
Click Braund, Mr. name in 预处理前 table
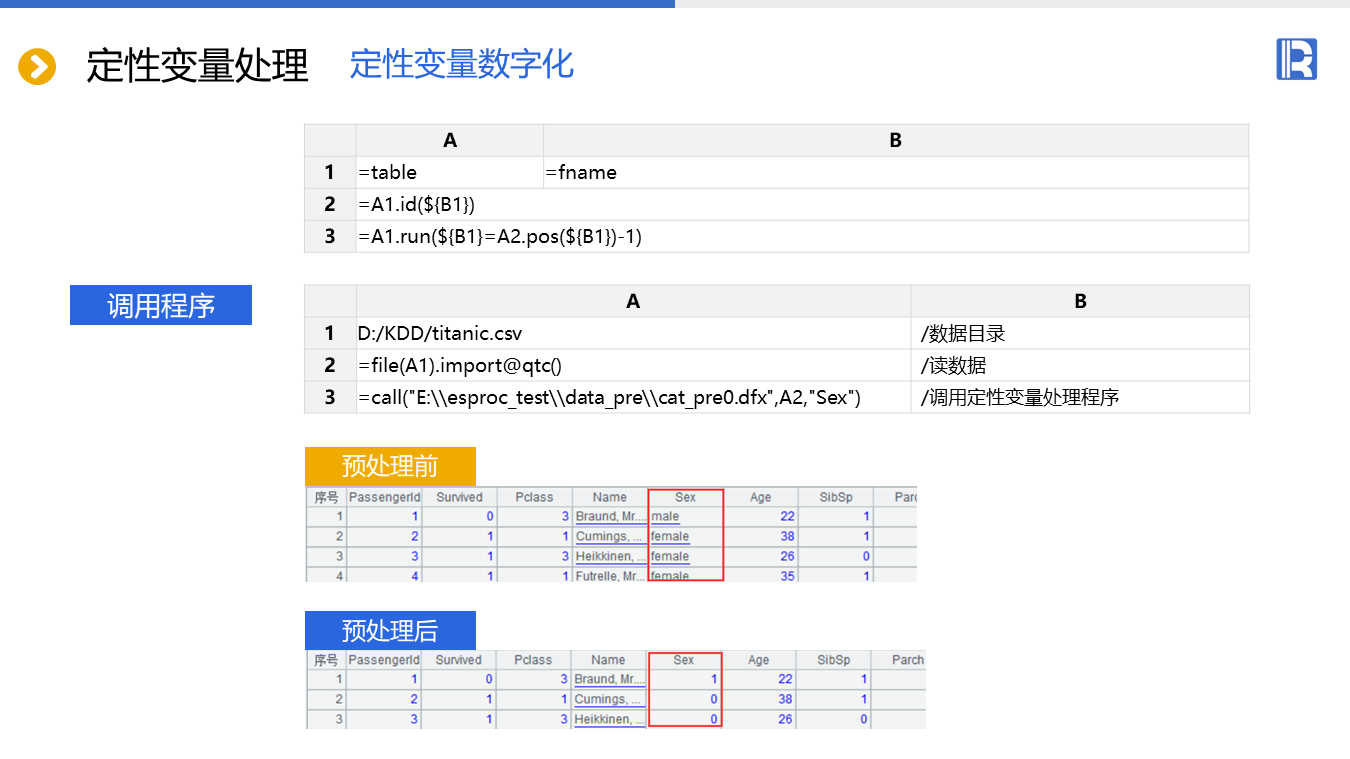(610, 517)
